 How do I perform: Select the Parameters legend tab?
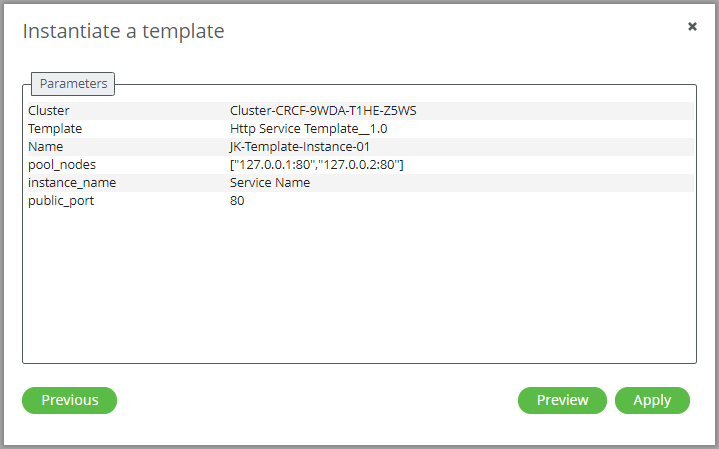point(73,84)
